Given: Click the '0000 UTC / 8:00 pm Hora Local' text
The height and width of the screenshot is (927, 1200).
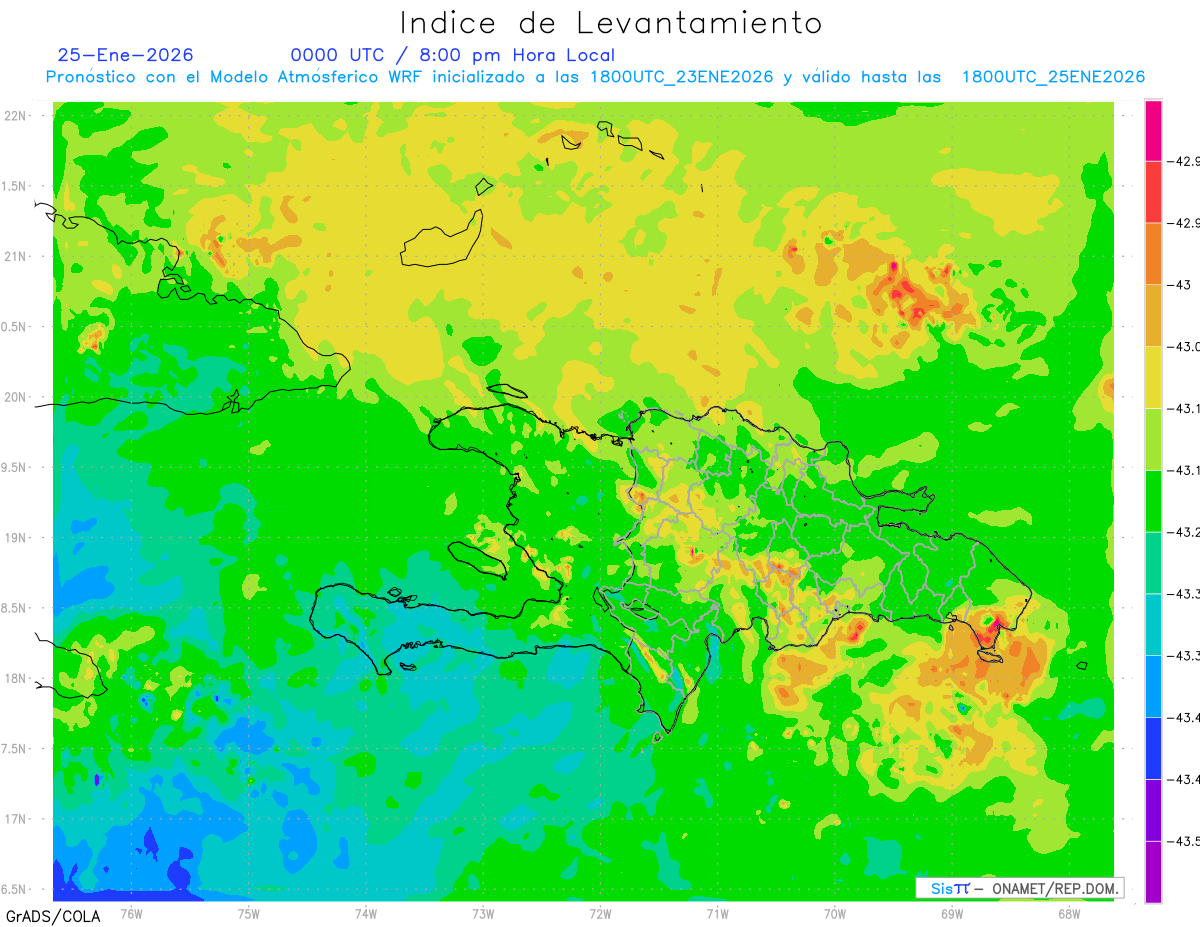Looking at the screenshot, I should (453, 55).
